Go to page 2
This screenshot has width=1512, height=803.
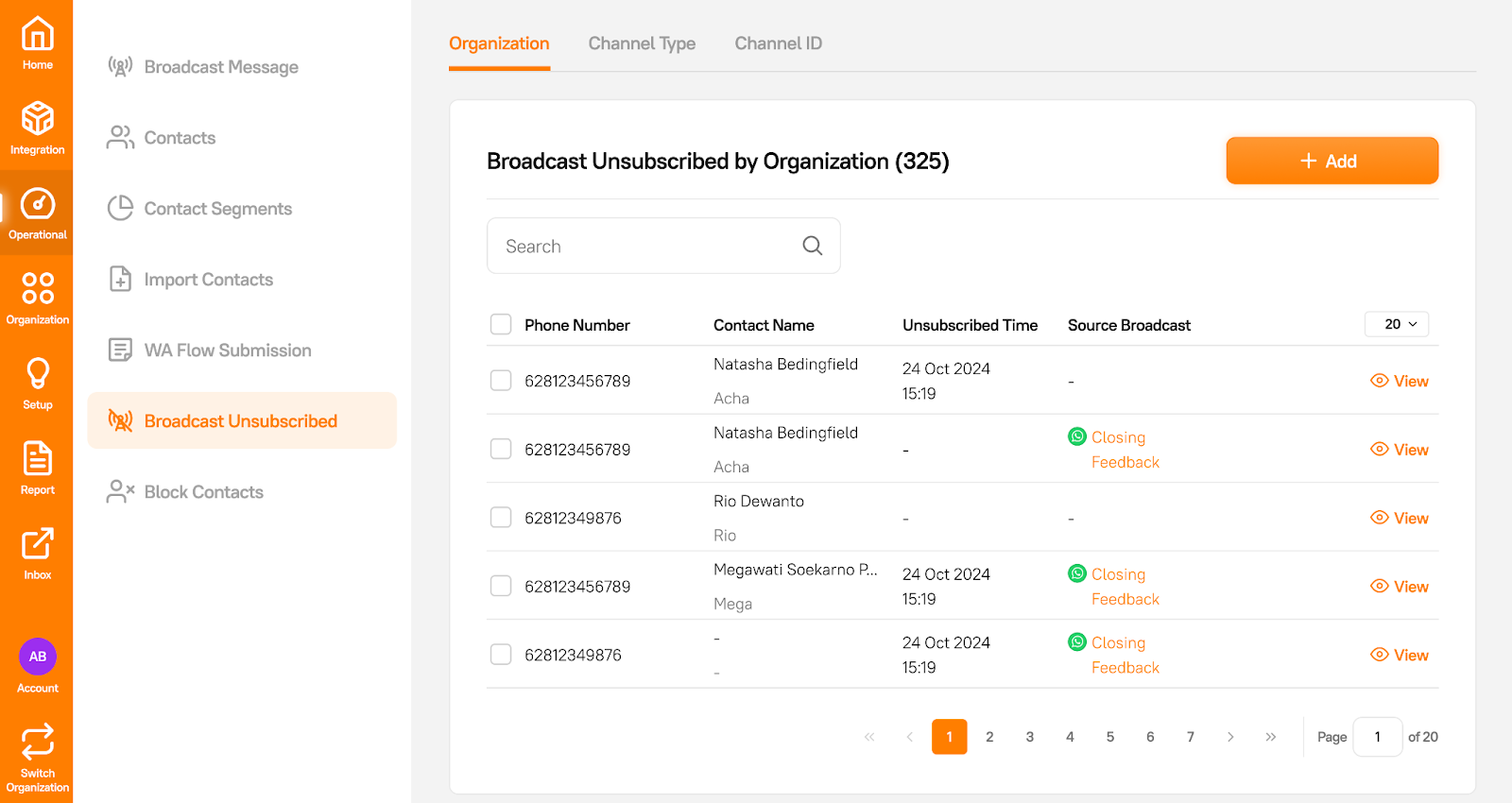click(989, 737)
